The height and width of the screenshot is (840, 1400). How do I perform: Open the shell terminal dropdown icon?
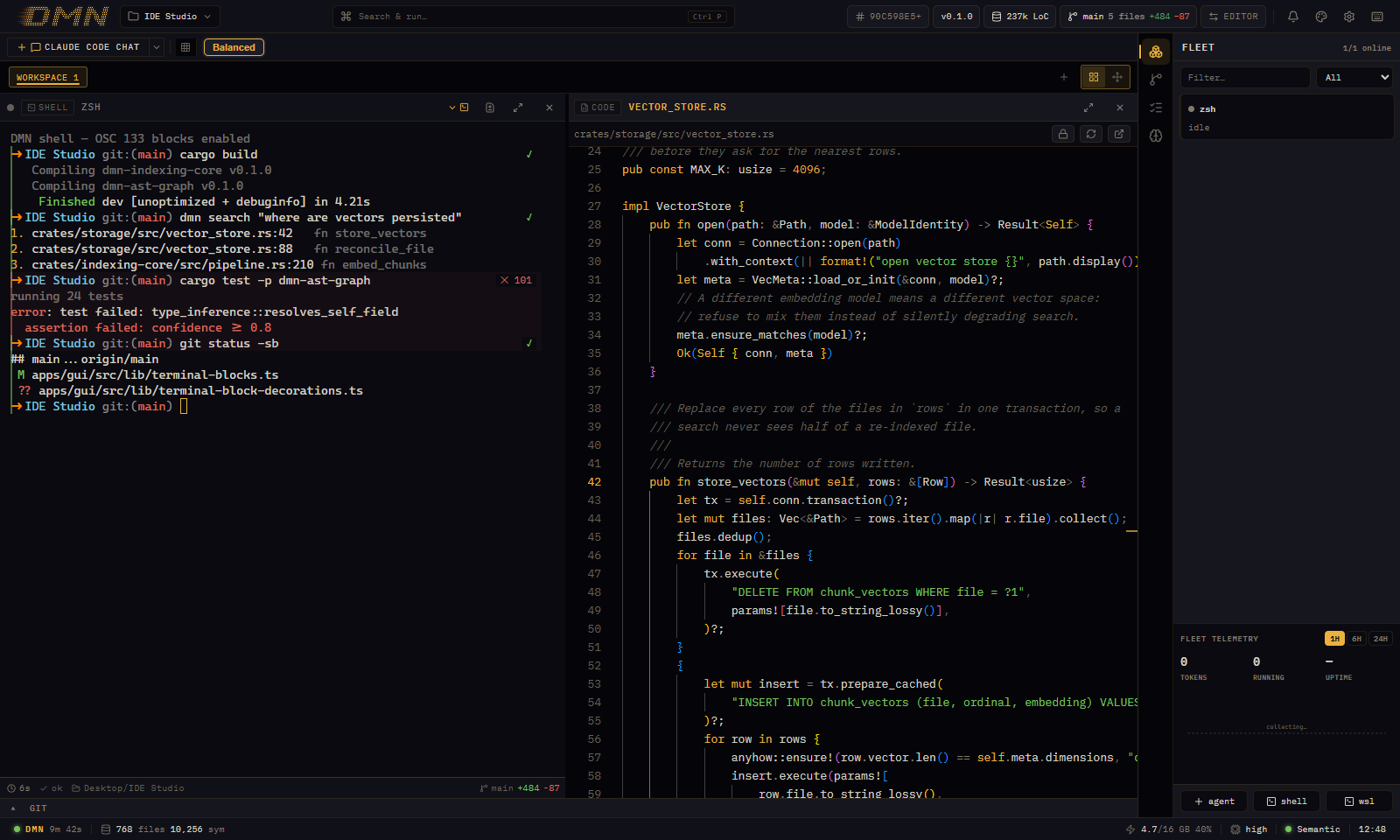click(x=459, y=108)
